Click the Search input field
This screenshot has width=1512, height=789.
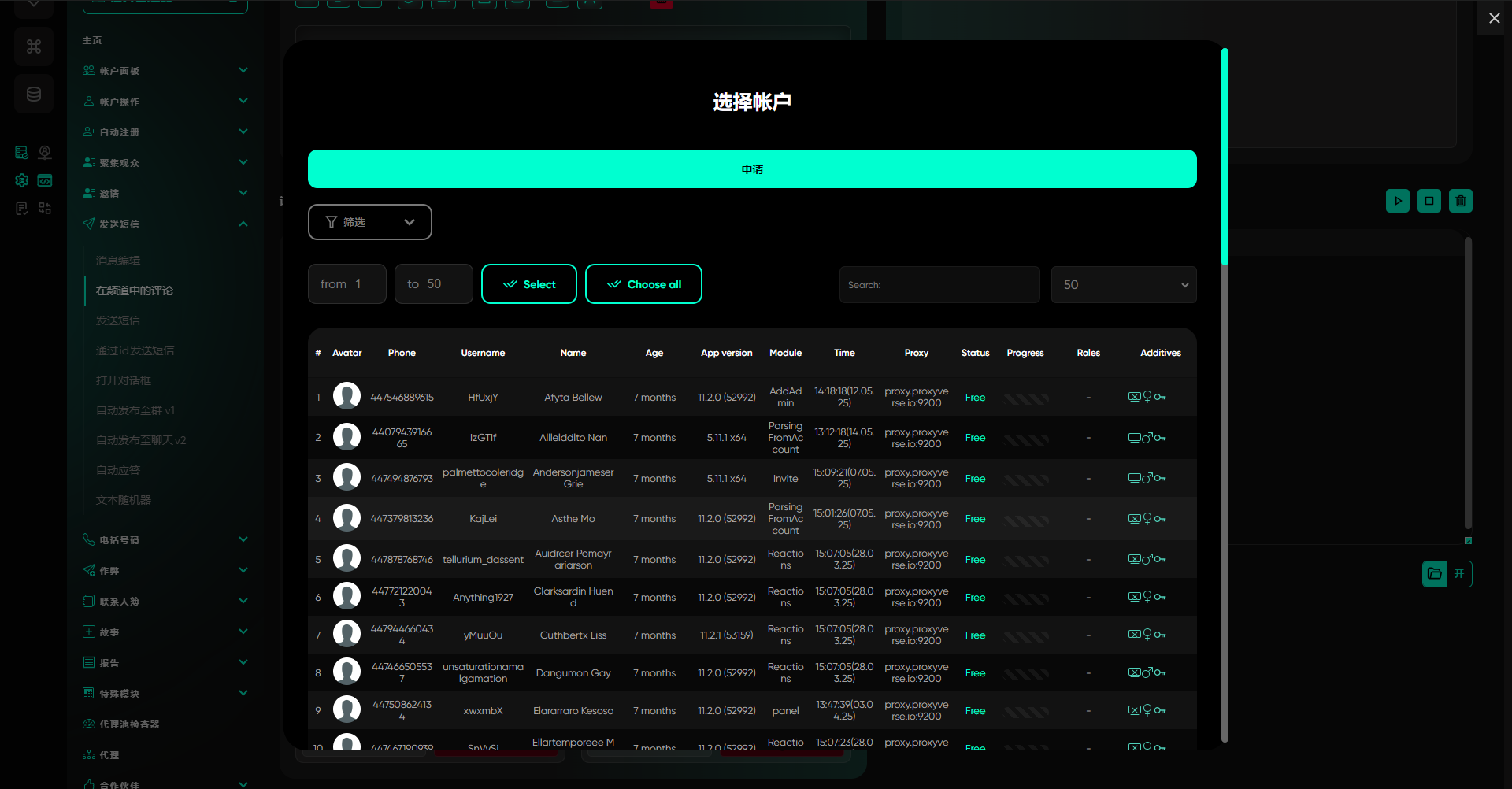[939, 285]
